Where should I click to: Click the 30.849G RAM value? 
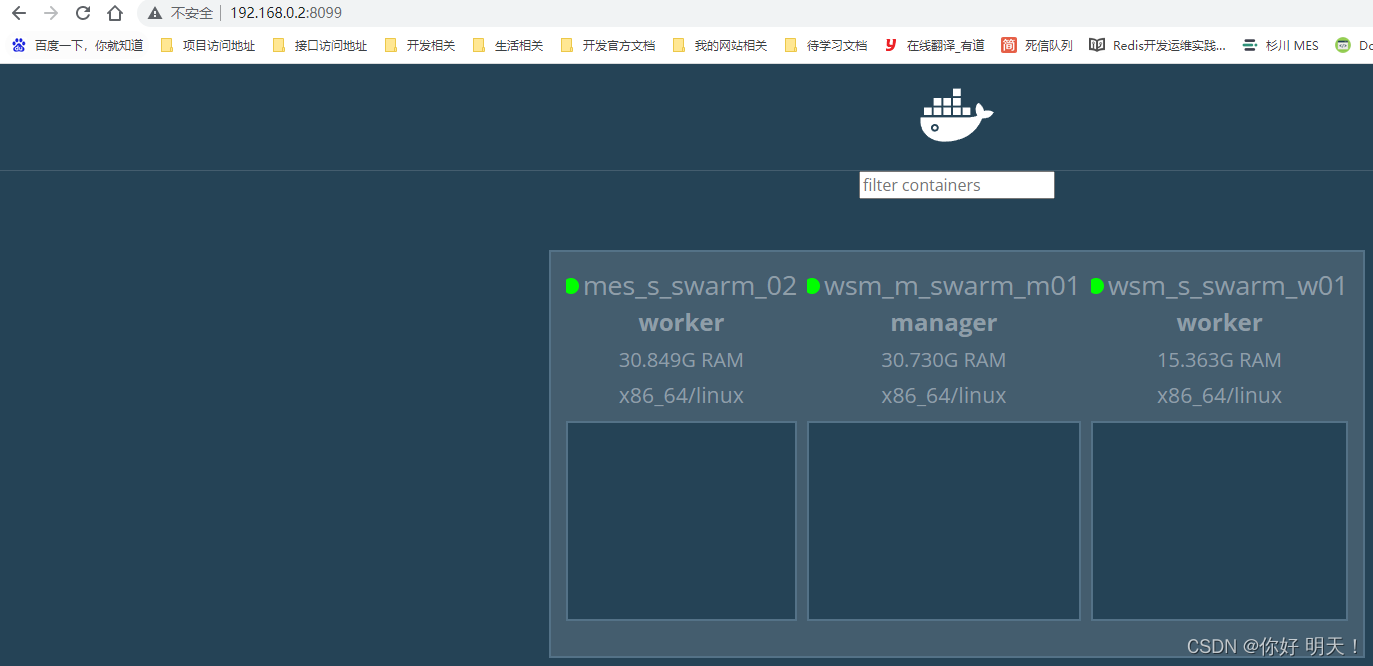pos(681,360)
